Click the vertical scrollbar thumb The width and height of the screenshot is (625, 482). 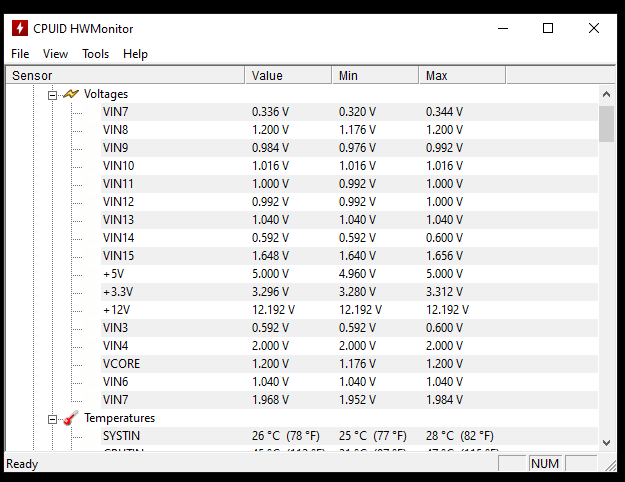tap(606, 124)
